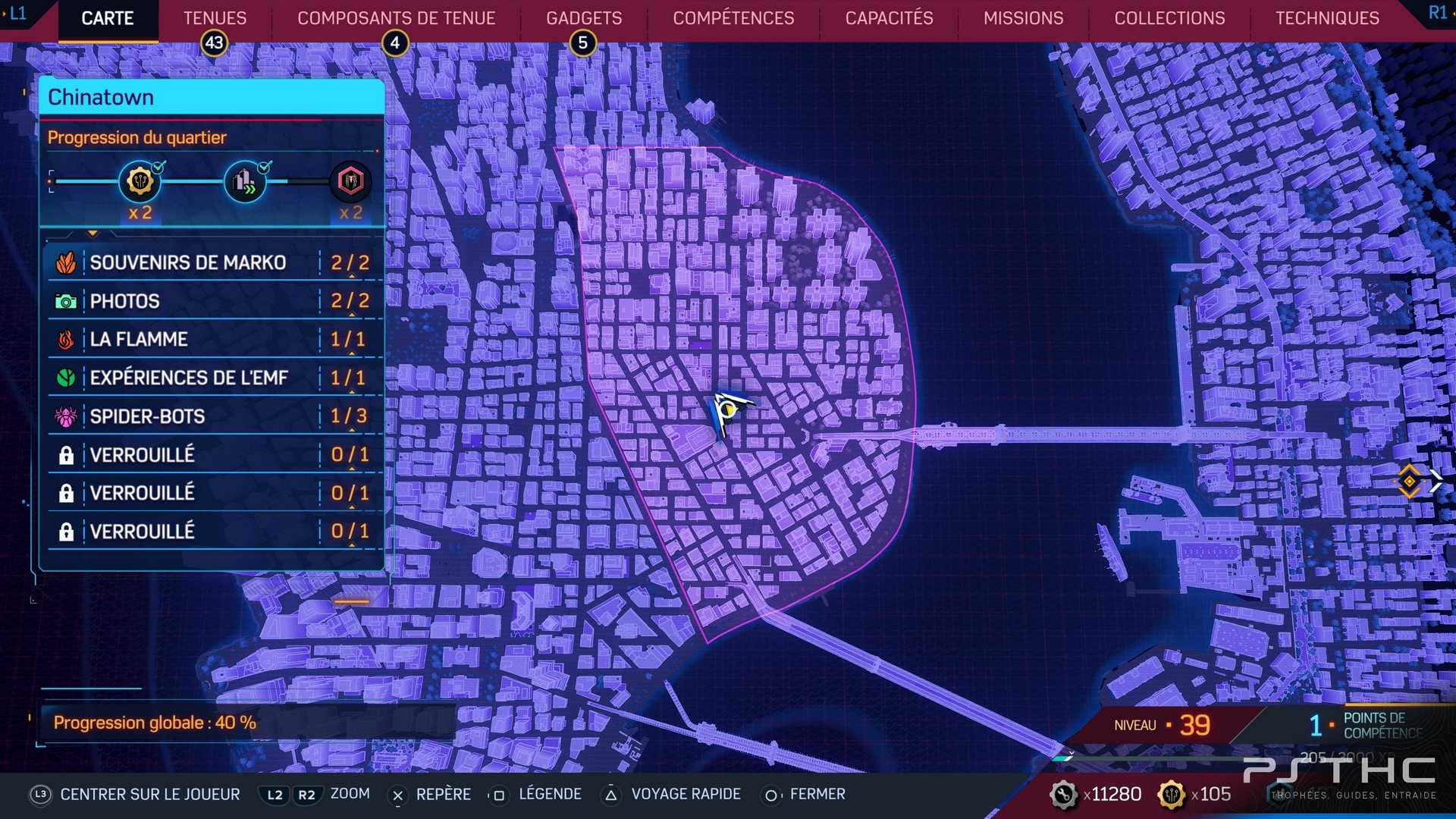This screenshot has width=1456, height=819.
Task: Click the Photos camera icon
Action: (x=66, y=302)
